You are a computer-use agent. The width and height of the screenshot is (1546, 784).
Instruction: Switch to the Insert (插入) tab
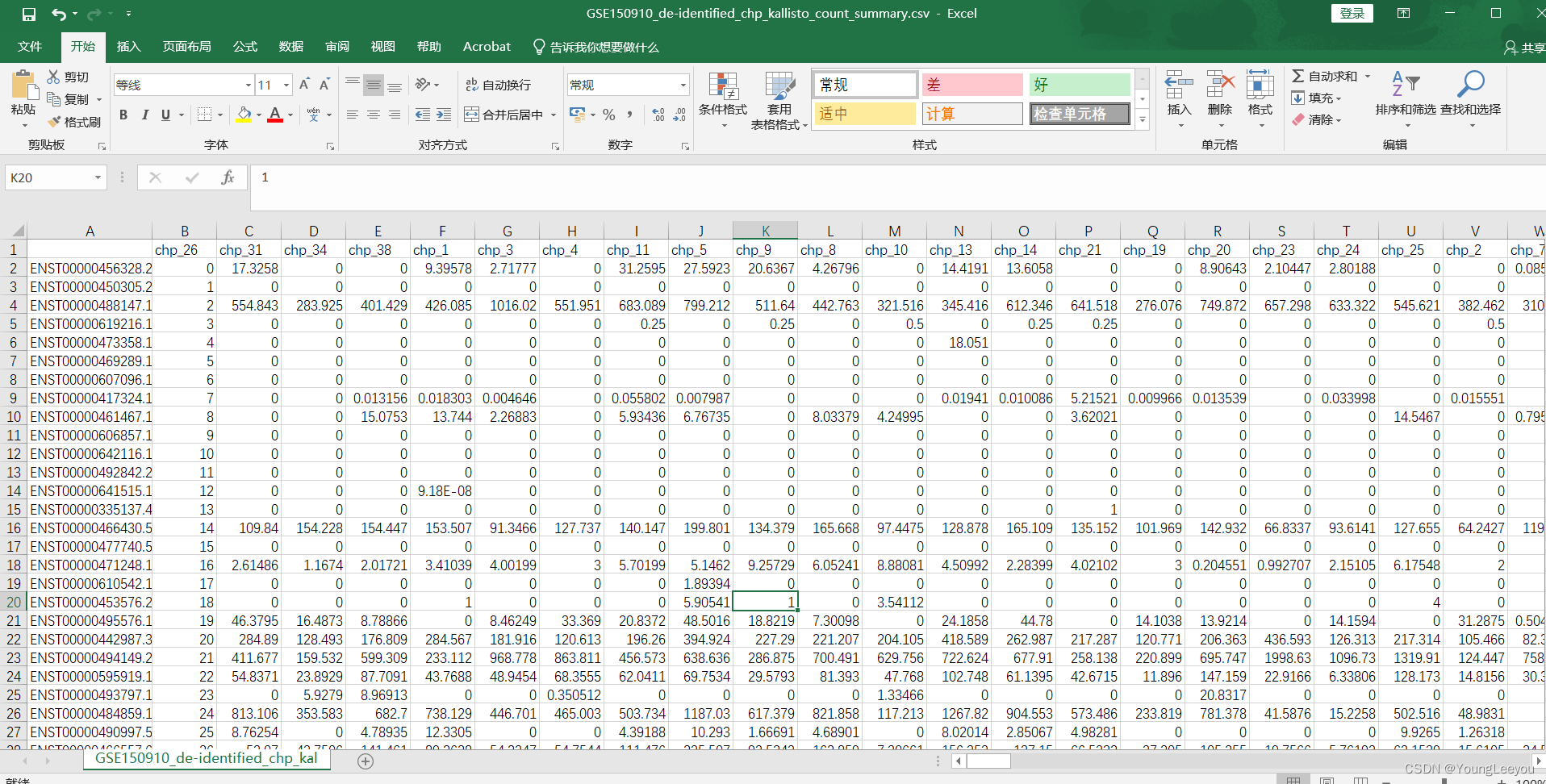coord(128,47)
